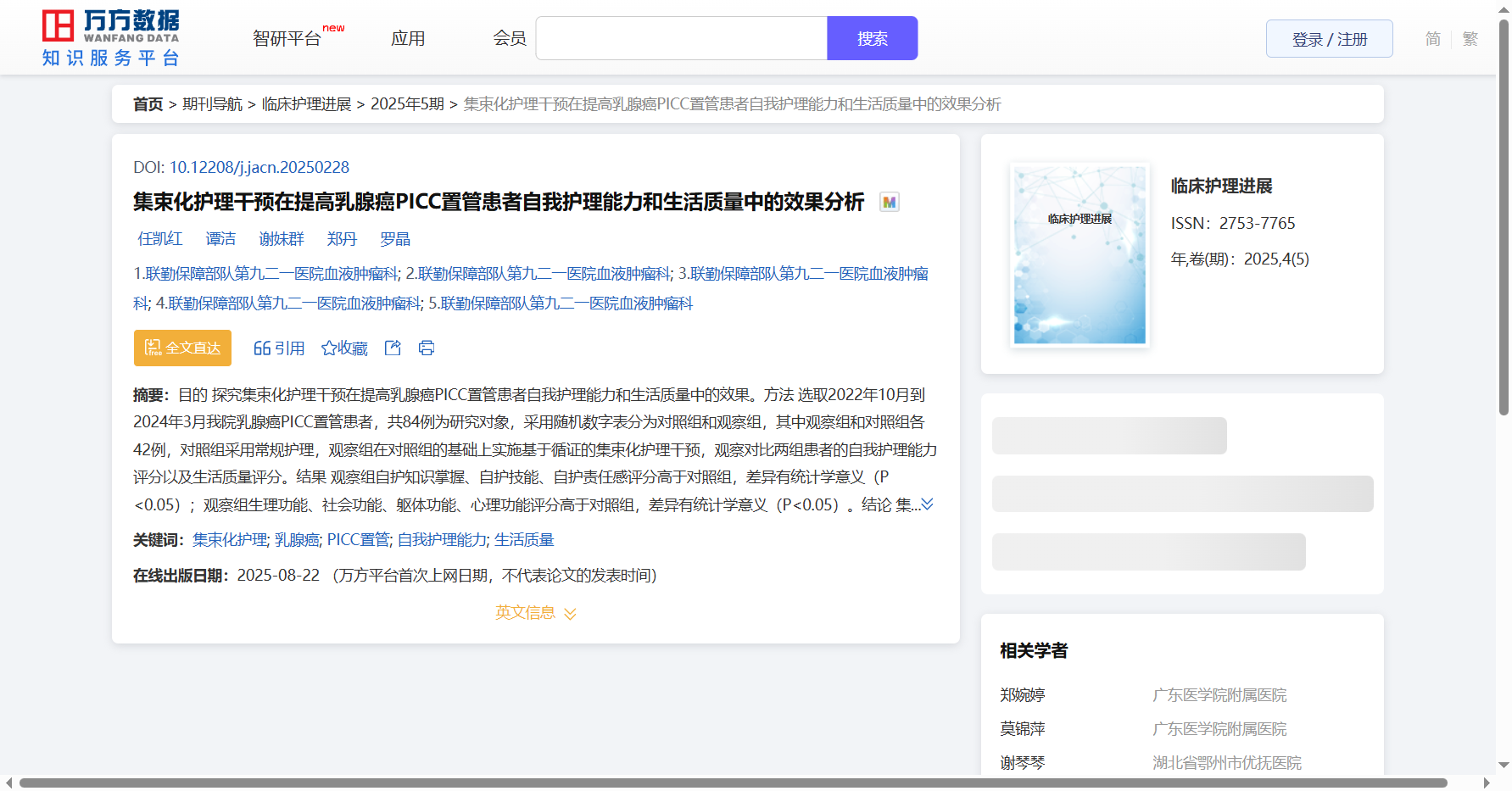This screenshot has width=1512, height=791.
Task: Click the Wanfang Data logo
Action: (x=111, y=38)
